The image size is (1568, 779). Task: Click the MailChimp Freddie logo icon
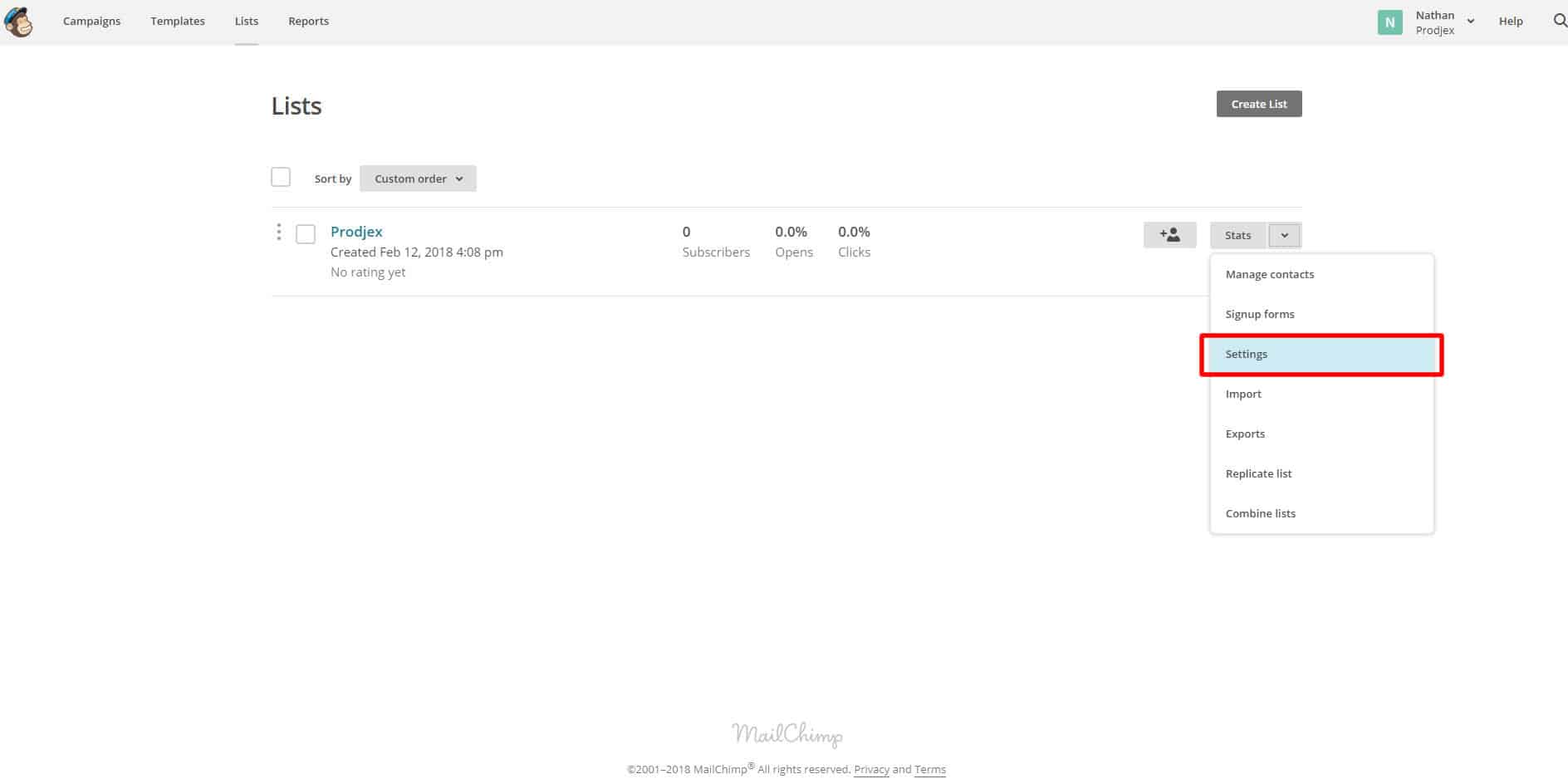tap(18, 22)
